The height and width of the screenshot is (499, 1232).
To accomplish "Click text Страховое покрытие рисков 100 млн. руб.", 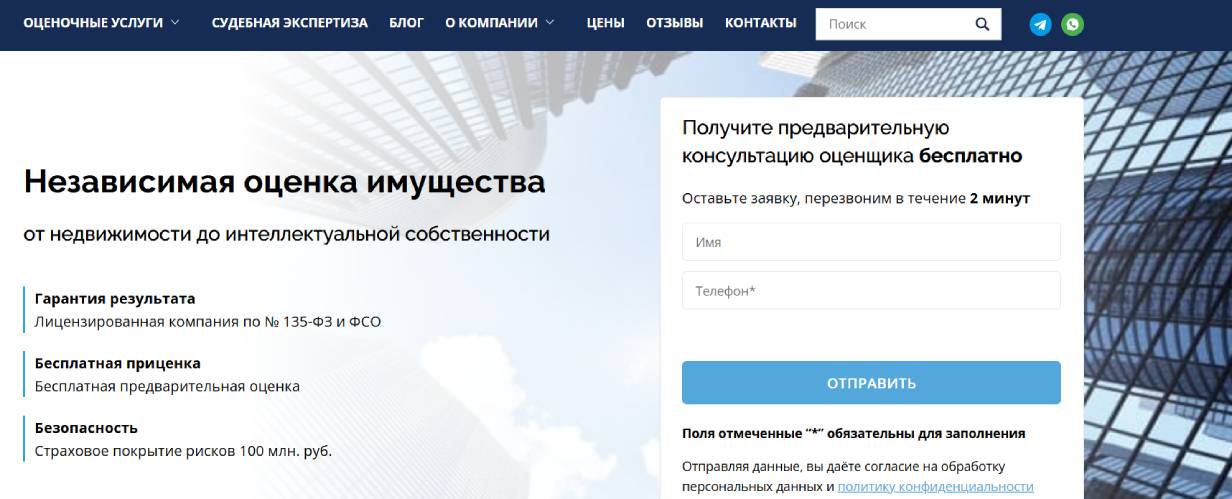I will [183, 451].
